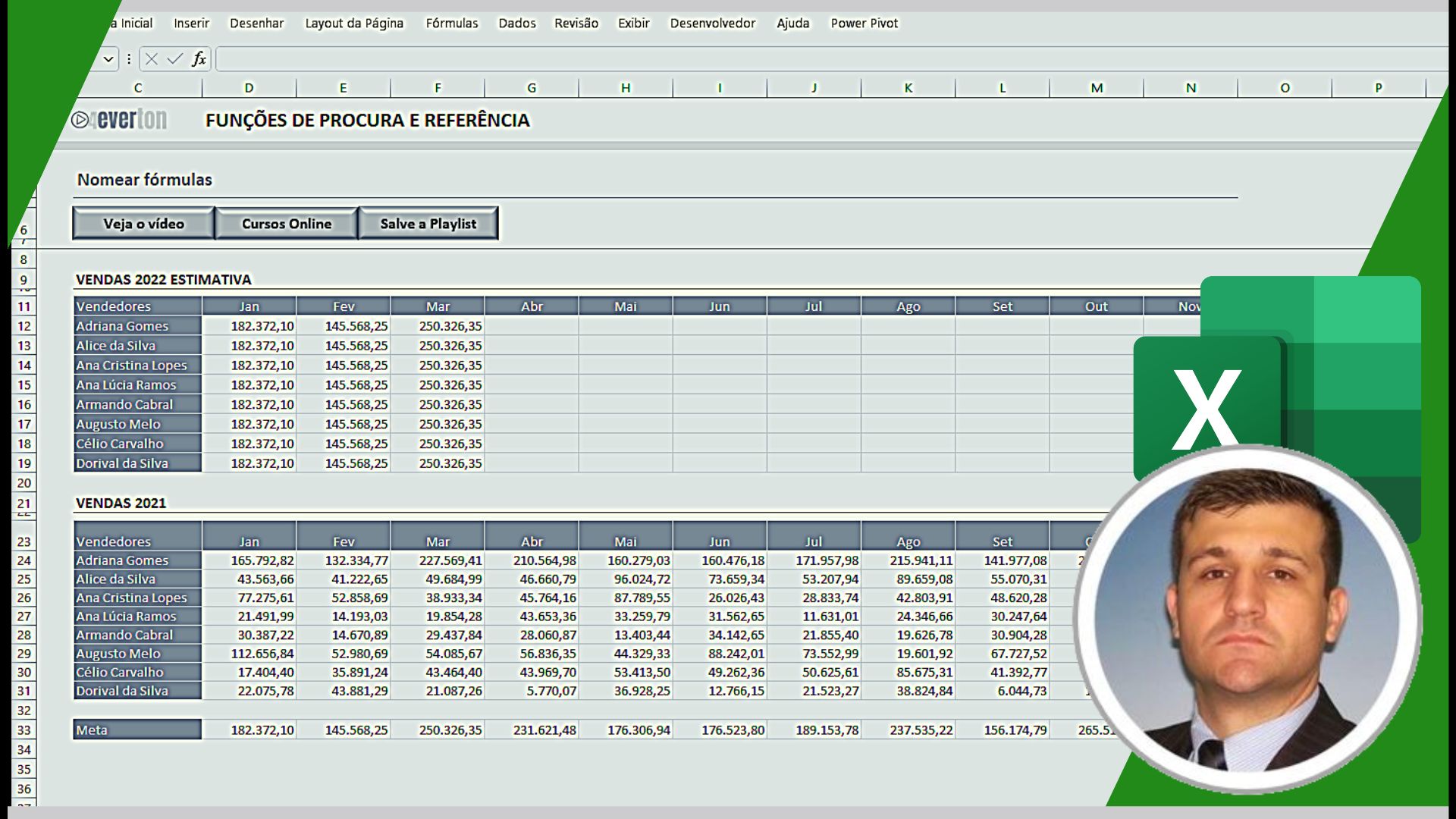Click the Layout da Página ribbon tab
The height and width of the screenshot is (819, 1456).
(x=354, y=22)
